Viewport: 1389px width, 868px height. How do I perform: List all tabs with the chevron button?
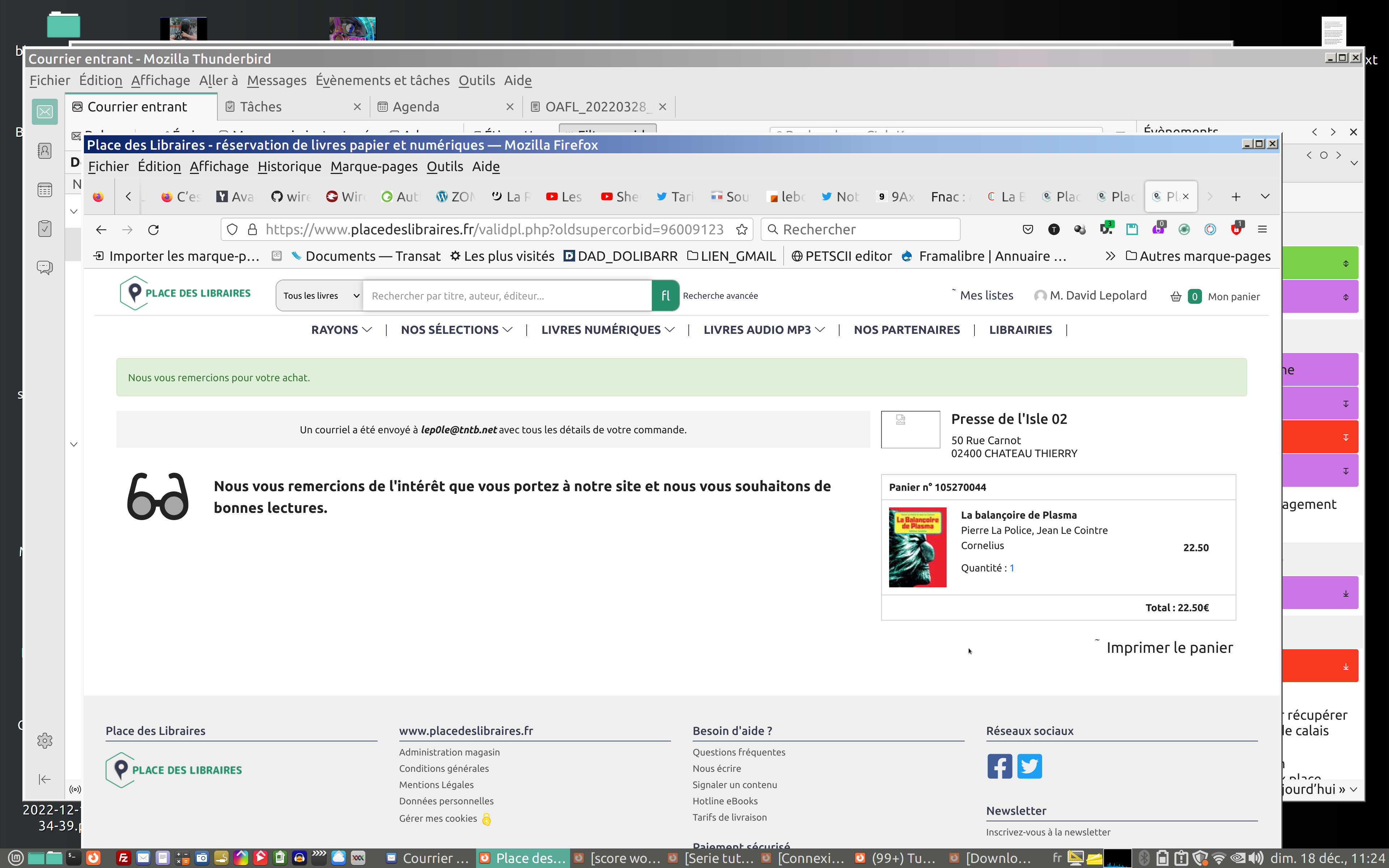point(1265,196)
